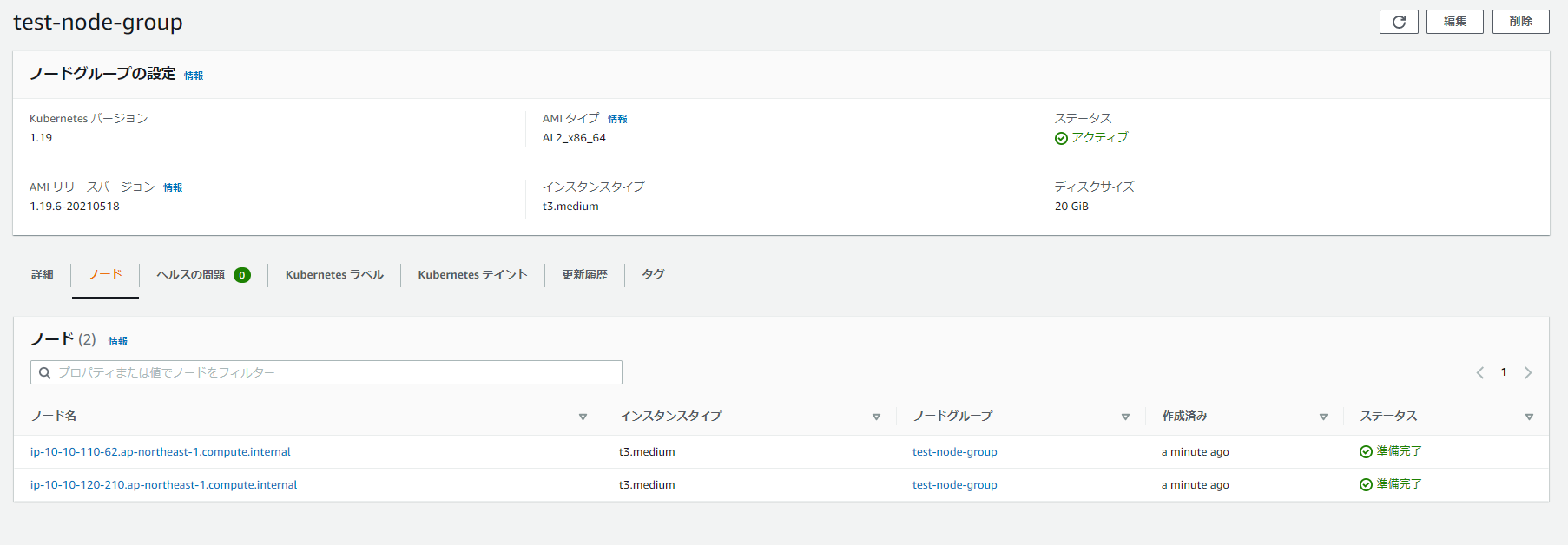
Task: Select the 更新履歴 tab
Action: coord(584,275)
